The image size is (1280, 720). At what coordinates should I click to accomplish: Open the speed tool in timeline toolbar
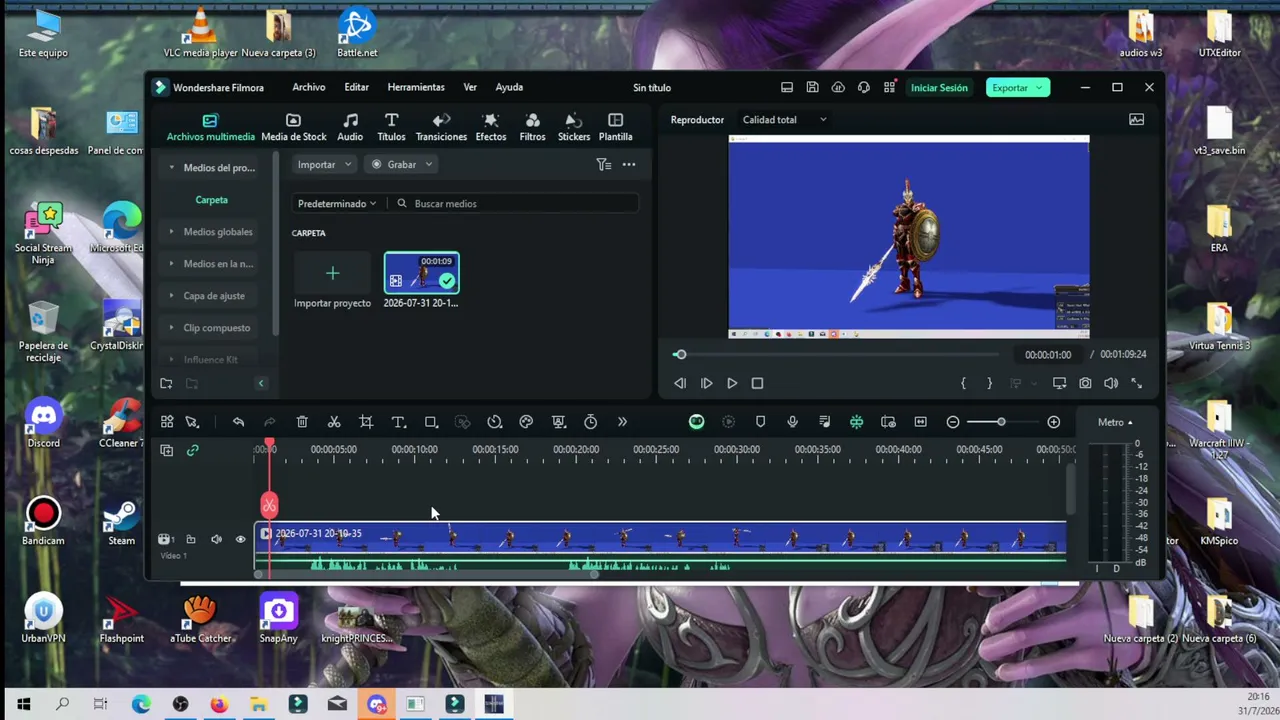pos(494,422)
